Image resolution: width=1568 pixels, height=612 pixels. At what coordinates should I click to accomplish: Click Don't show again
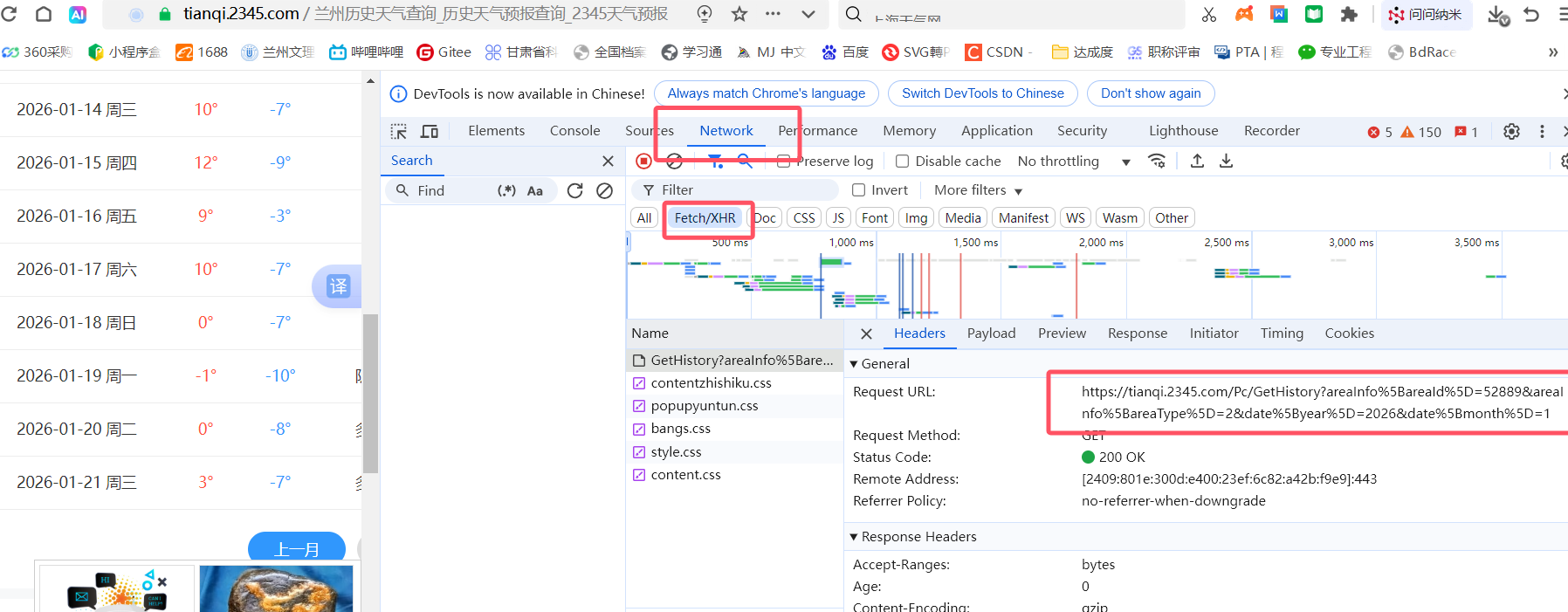click(1150, 93)
